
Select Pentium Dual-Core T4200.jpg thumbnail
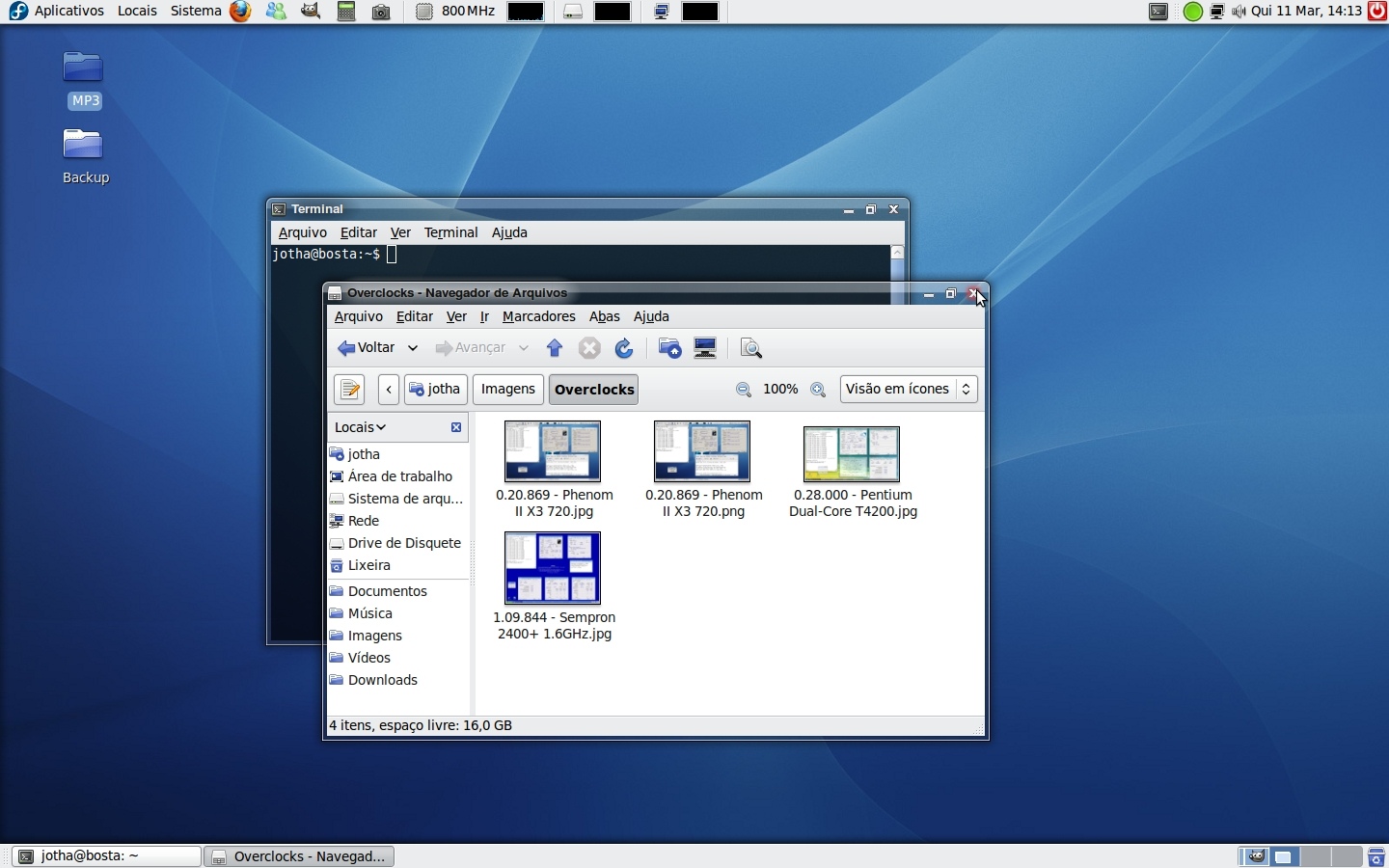(852, 455)
